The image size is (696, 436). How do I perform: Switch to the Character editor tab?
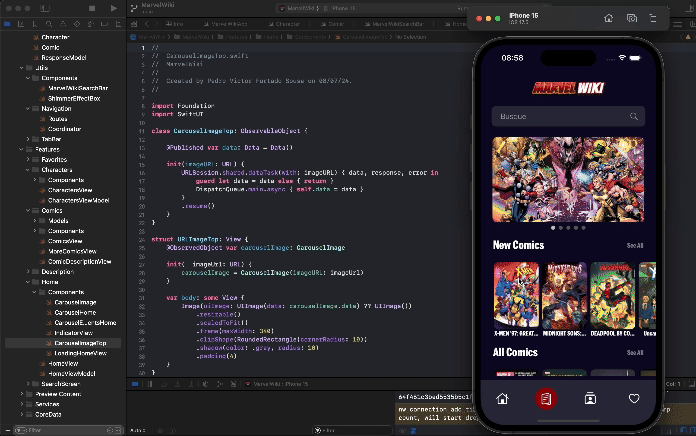pyautogui.click(x=284, y=24)
